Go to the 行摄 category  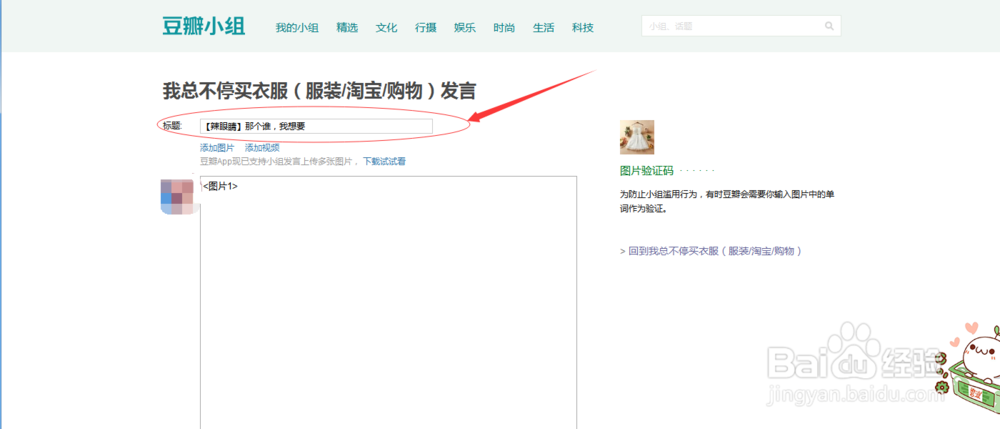click(x=425, y=28)
